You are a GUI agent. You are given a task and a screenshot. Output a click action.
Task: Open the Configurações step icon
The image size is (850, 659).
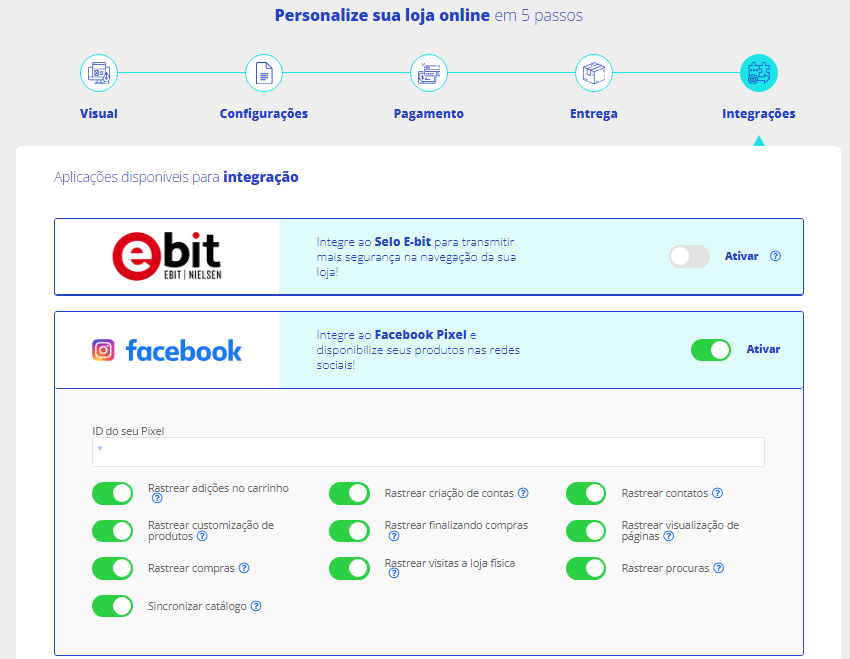pos(263,73)
